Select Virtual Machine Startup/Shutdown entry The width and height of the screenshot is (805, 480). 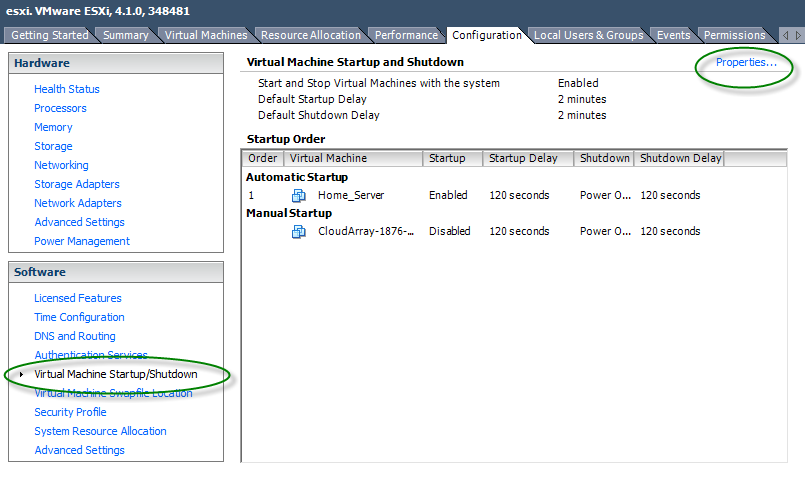pyautogui.click(x=116, y=374)
